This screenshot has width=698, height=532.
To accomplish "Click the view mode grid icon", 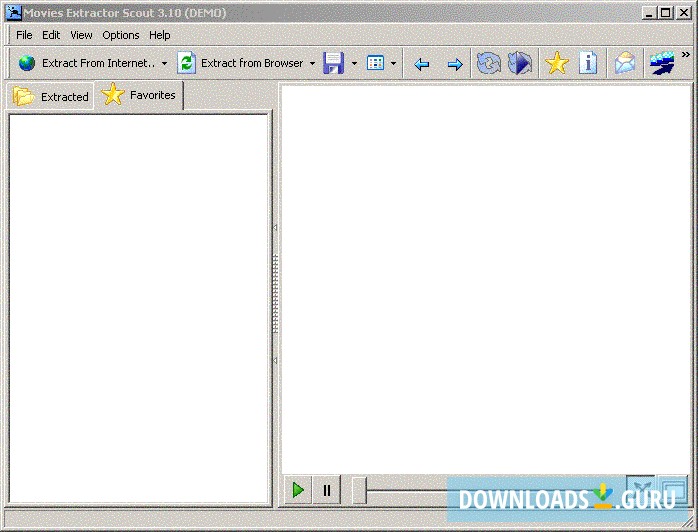I will tap(375, 63).
